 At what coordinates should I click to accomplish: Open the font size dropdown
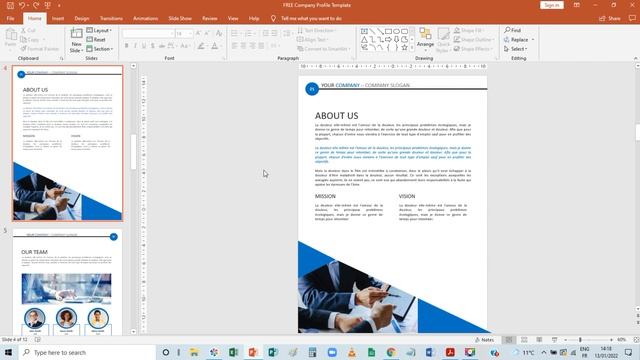click(191, 33)
